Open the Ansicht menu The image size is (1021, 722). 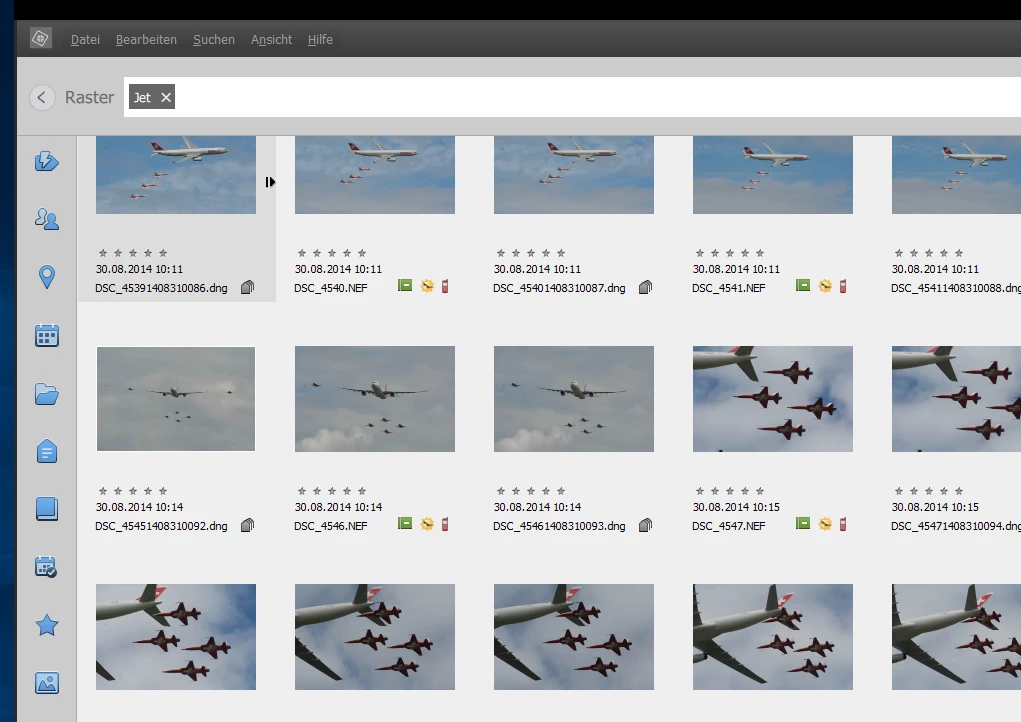pyautogui.click(x=272, y=40)
